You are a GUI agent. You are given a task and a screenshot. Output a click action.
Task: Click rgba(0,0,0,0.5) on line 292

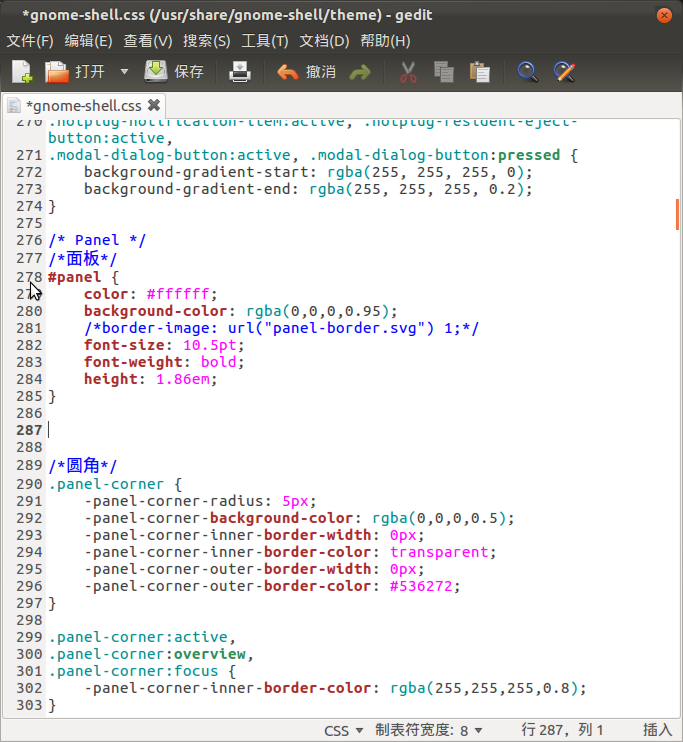[438, 518]
